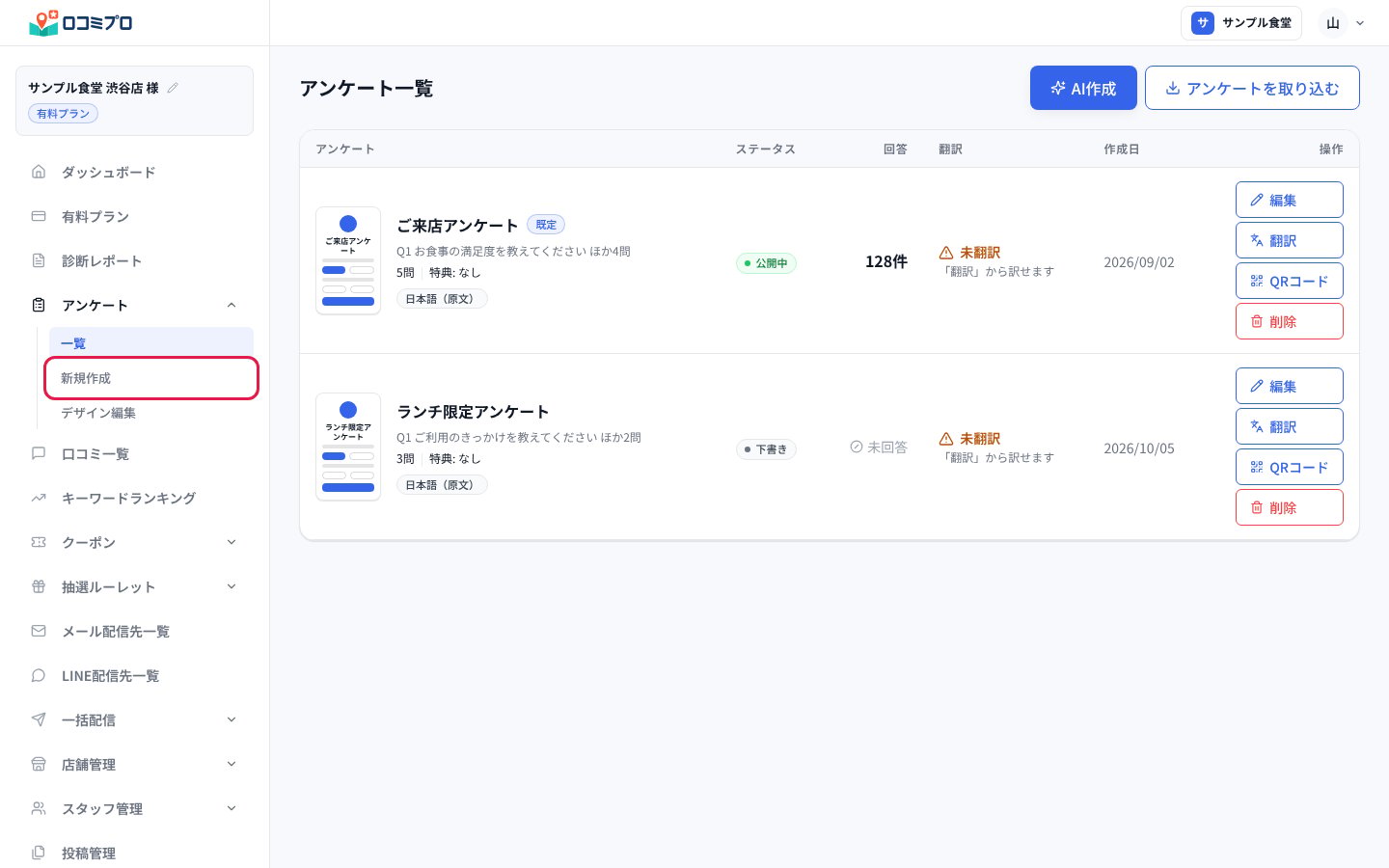Expand the 抽選ルーレット submenu chevron
The height and width of the screenshot is (868, 1389).
[231, 586]
